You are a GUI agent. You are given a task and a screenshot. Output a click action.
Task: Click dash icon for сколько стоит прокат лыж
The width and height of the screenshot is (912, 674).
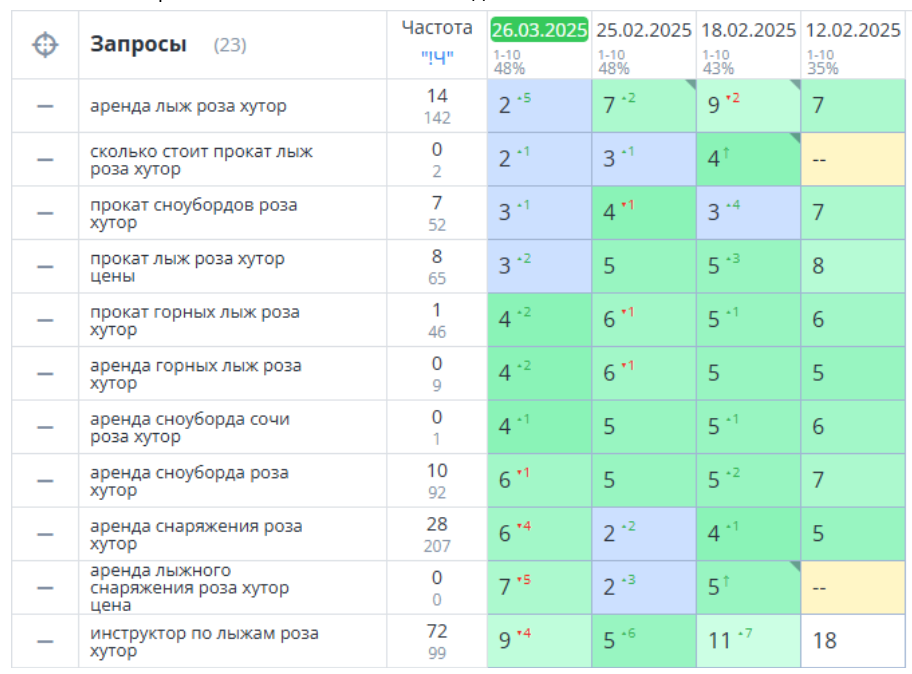(x=45, y=160)
